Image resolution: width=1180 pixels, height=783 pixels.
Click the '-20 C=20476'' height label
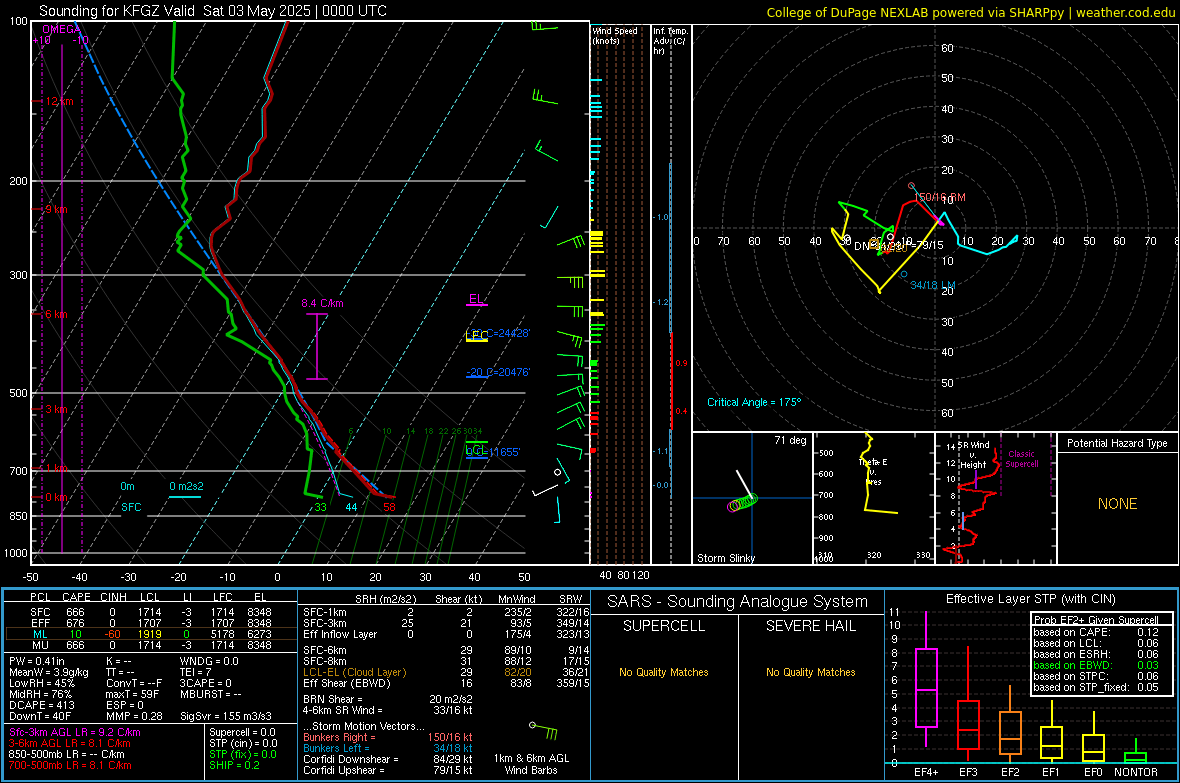[x=497, y=372]
